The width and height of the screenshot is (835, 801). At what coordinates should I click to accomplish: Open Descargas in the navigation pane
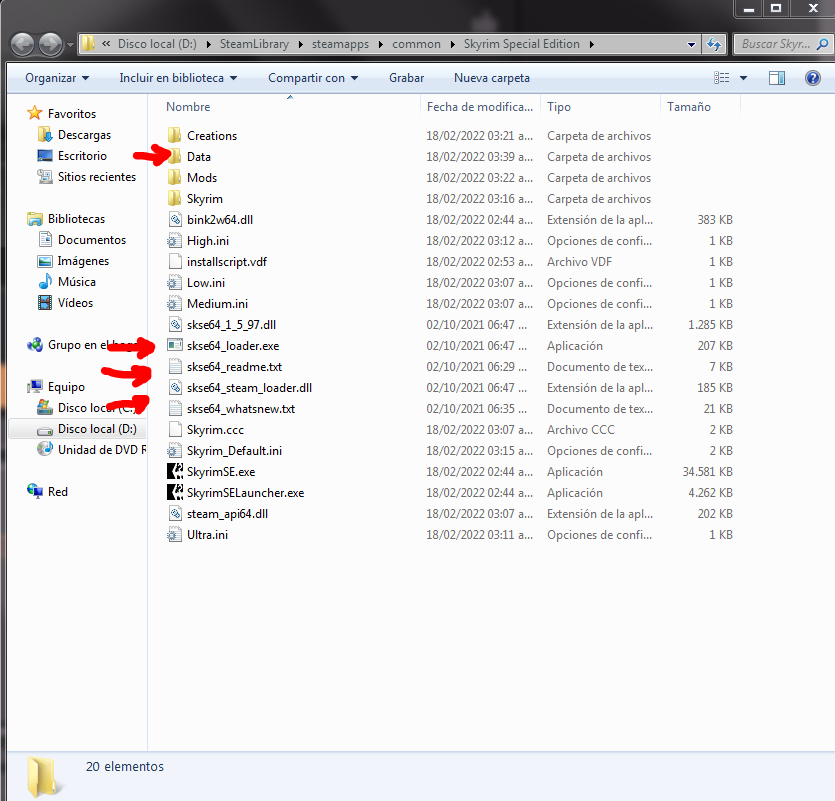(84, 135)
